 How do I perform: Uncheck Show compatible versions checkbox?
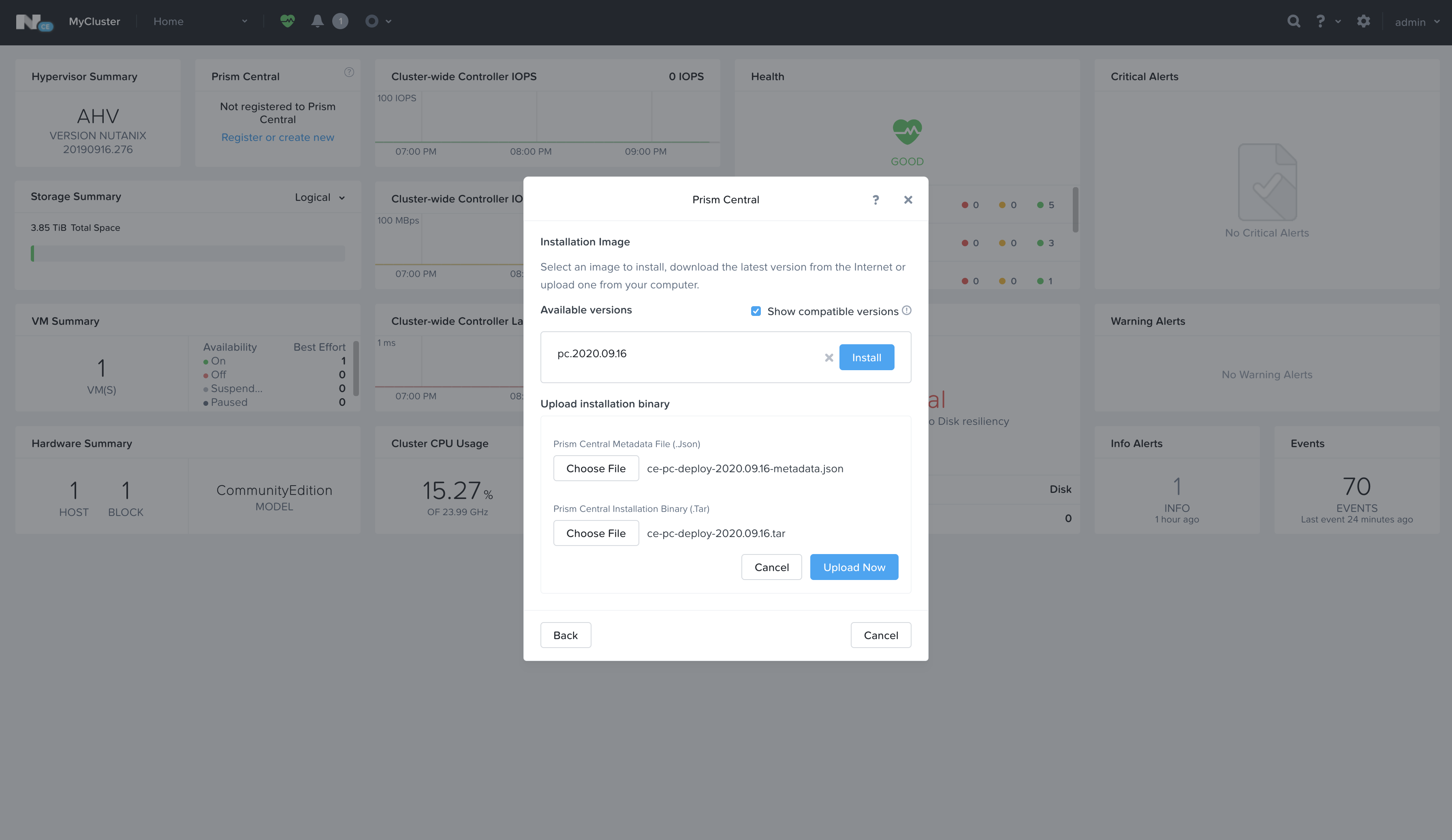point(756,311)
